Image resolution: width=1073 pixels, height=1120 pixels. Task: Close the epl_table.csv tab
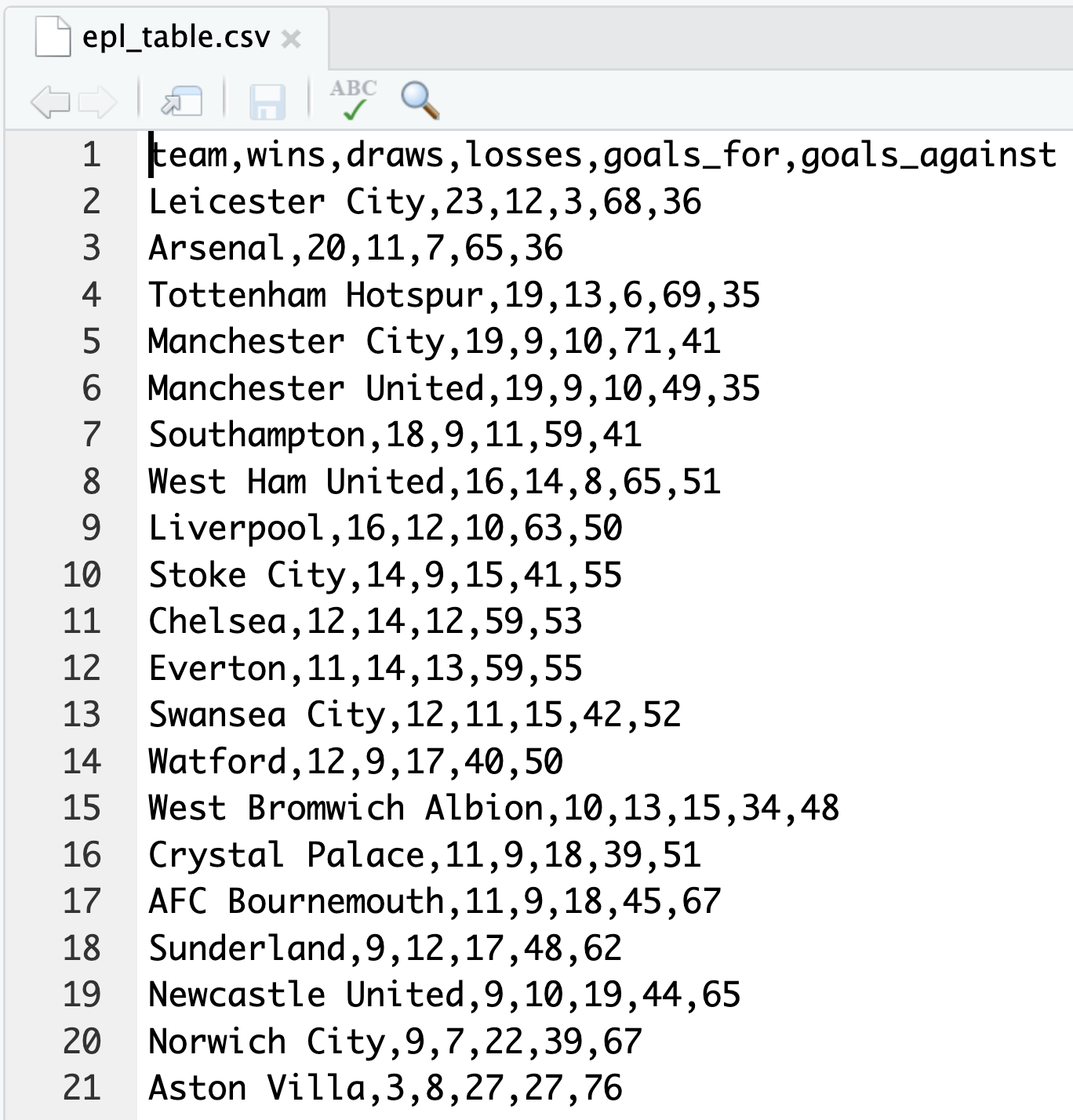291,38
